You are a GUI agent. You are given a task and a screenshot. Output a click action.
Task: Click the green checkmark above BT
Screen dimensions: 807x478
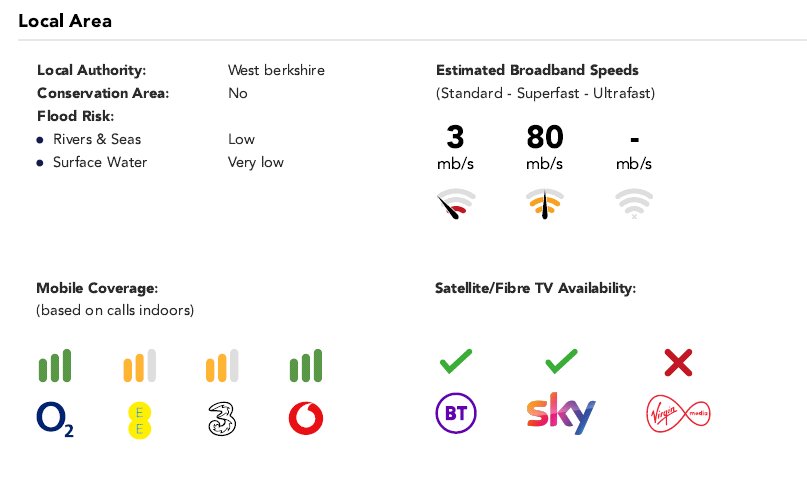[456, 361]
